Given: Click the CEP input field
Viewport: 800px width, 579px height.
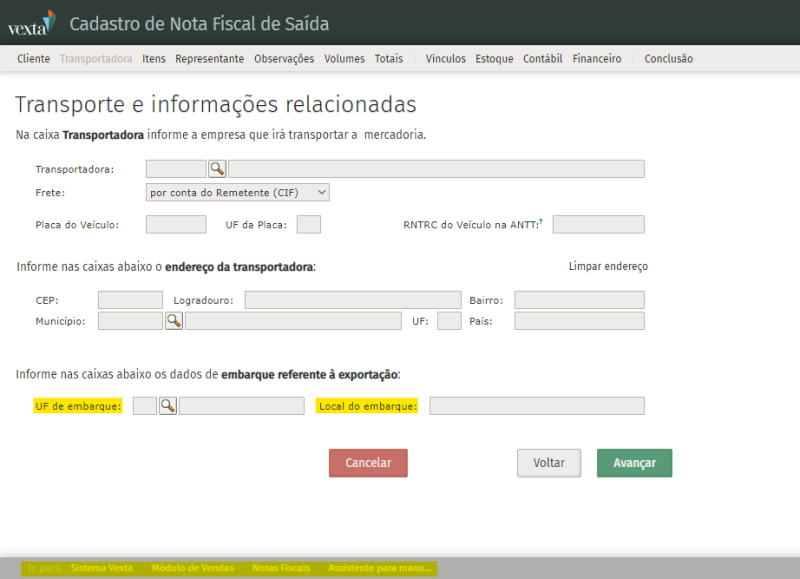Looking at the screenshot, I should (130, 300).
